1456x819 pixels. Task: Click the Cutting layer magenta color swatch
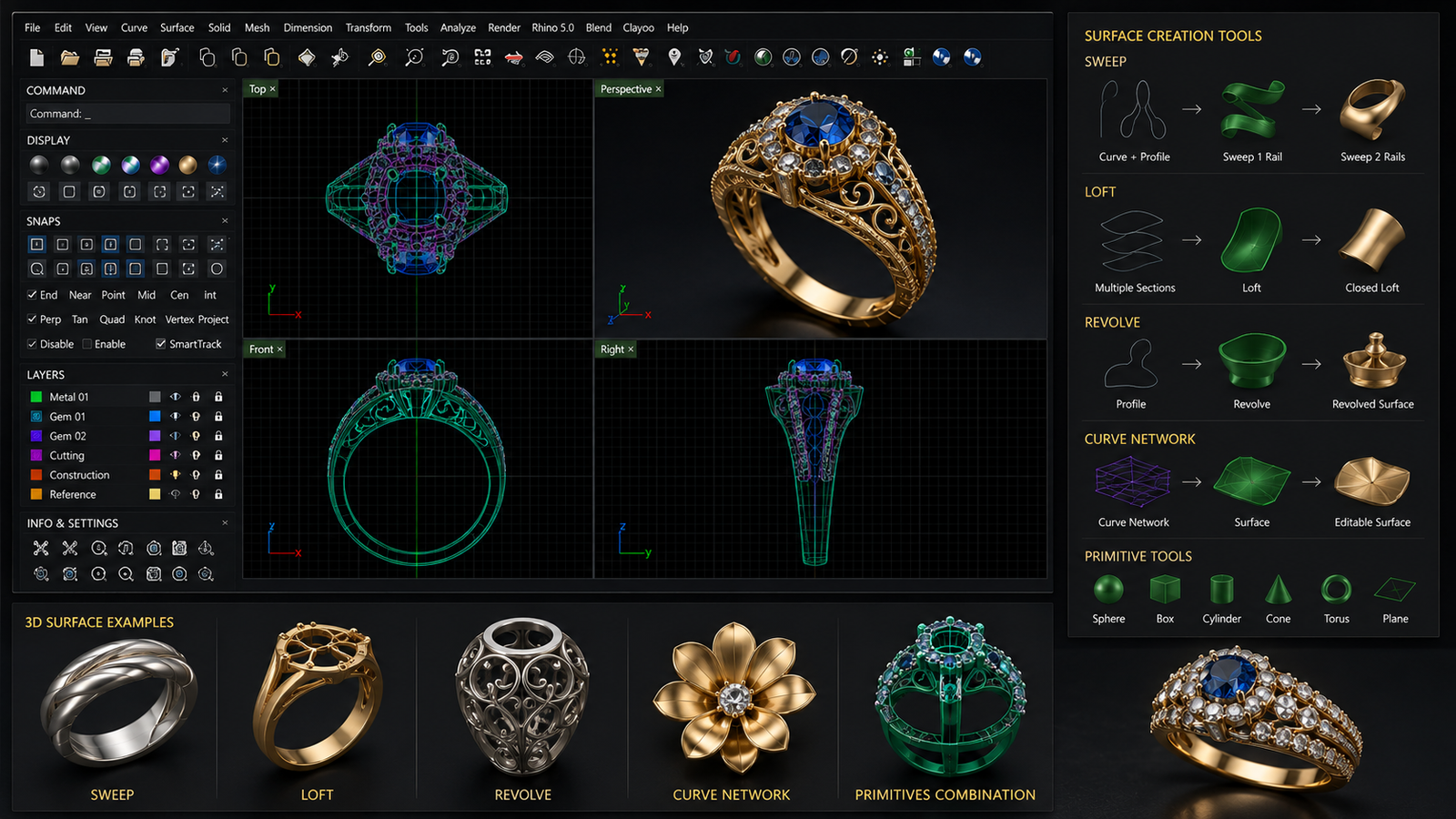tap(155, 455)
